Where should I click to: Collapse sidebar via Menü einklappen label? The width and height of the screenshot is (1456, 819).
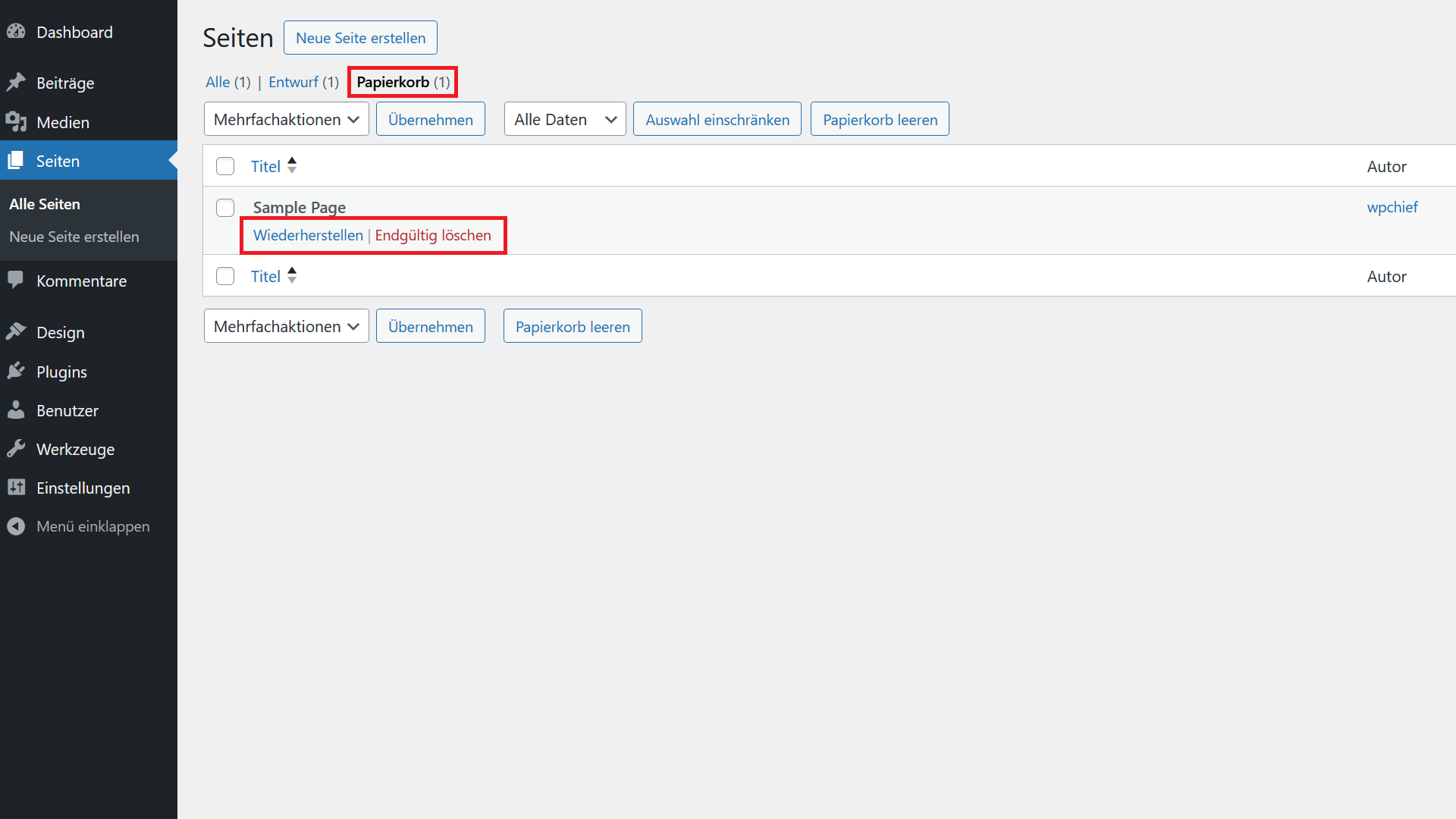pos(93,526)
